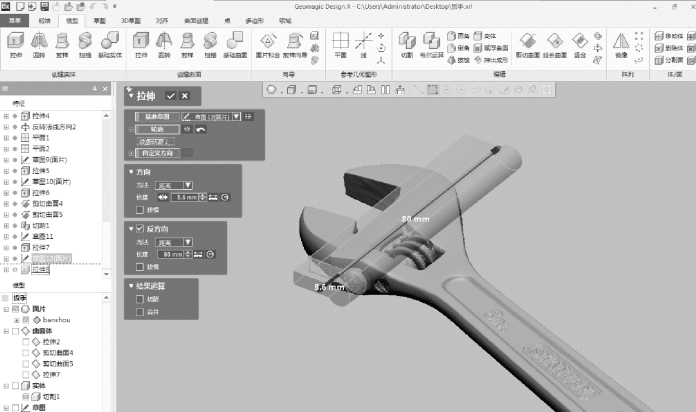Open the 基础实体 primitive solid tool
Viewport: 696px width, 412px height.
[x=110, y=45]
